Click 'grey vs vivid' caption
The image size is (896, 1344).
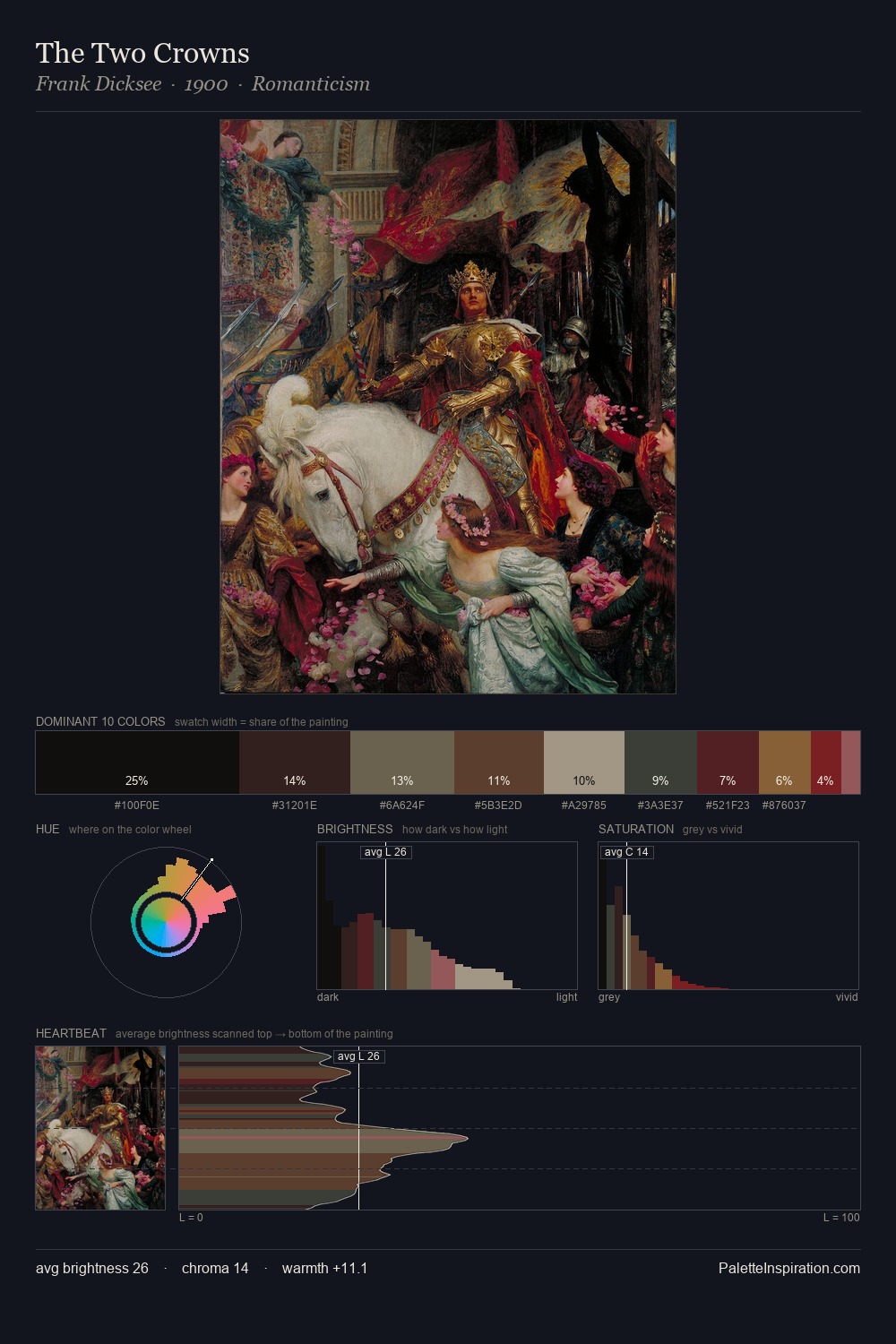point(712,830)
